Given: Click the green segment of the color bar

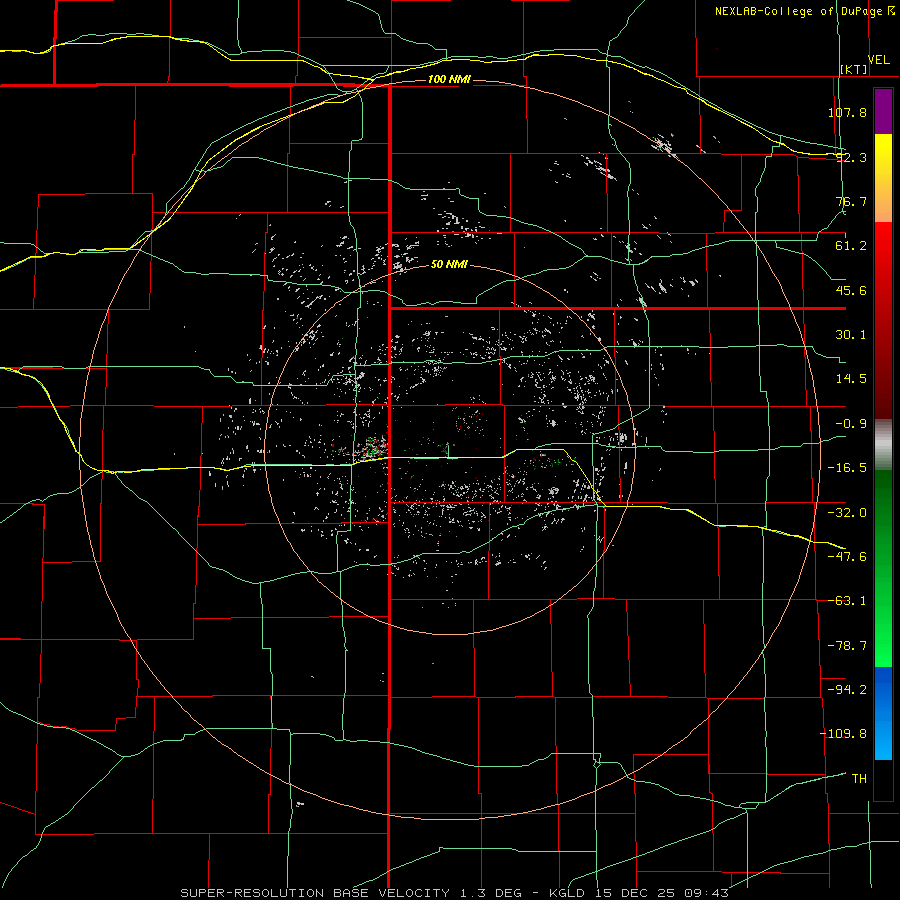Looking at the screenshot, I should tap(883, 568).
